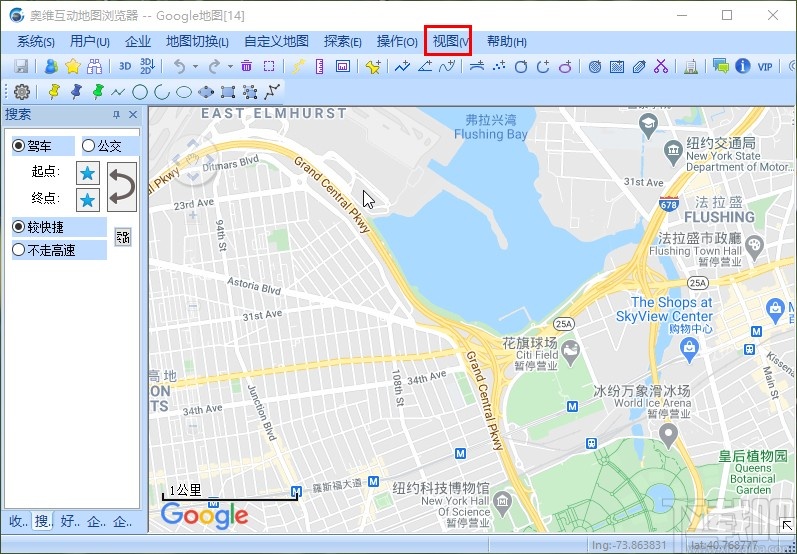This screenshot has height=554, width=797.
Task: Open the 企业 menu
Action: click(138, 42)
